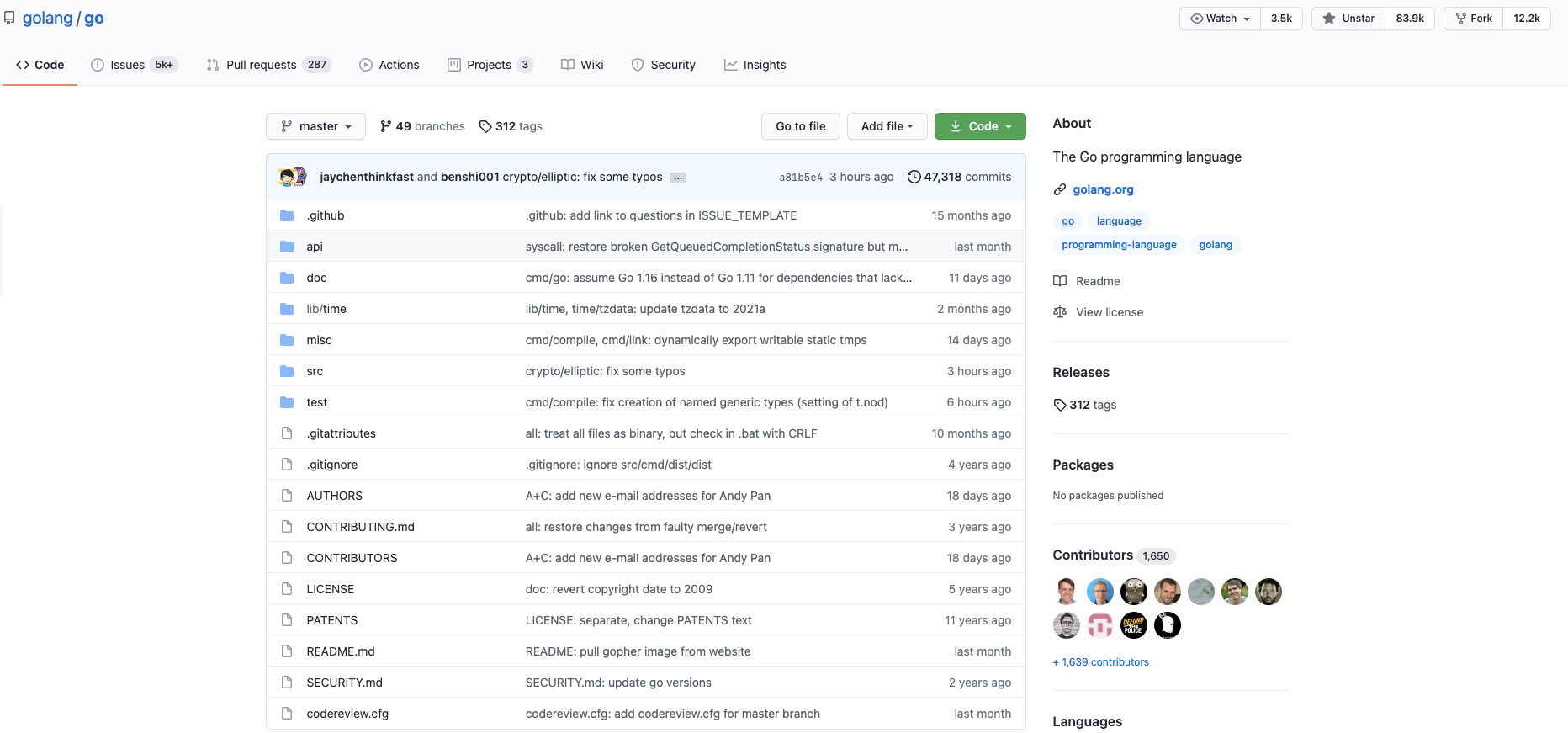Open the PATENTS file
Image resolution: width=1568 pixels, height=733 pixels.
pos(331,620)
